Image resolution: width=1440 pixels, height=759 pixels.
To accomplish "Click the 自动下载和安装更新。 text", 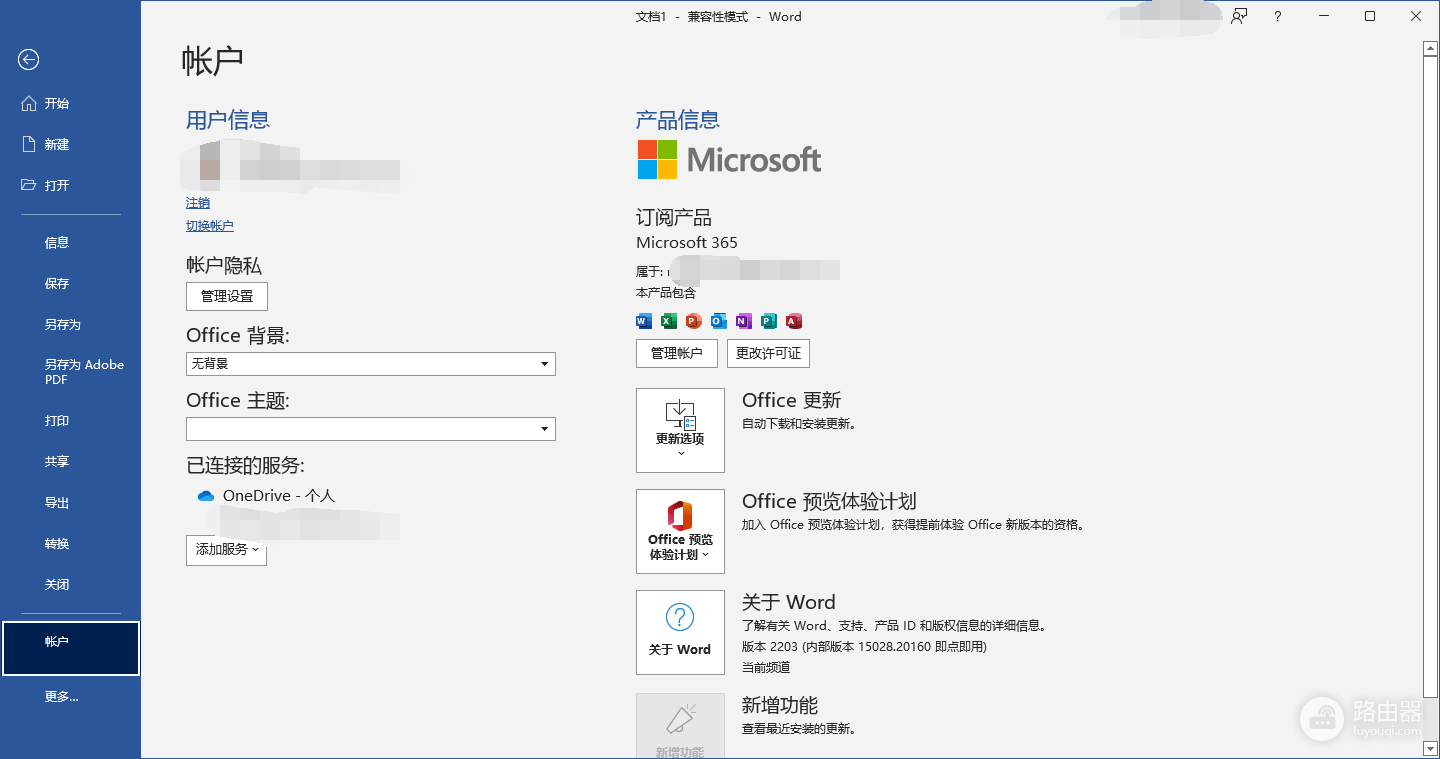I will point(799,424).
